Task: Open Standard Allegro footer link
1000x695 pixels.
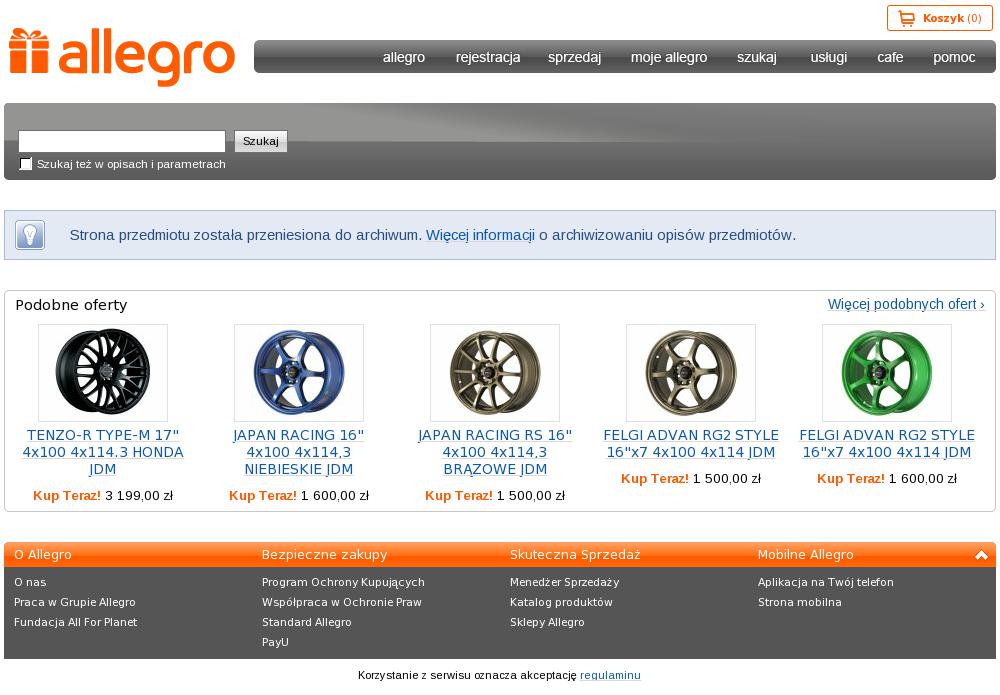Action: tap(307, 622)
